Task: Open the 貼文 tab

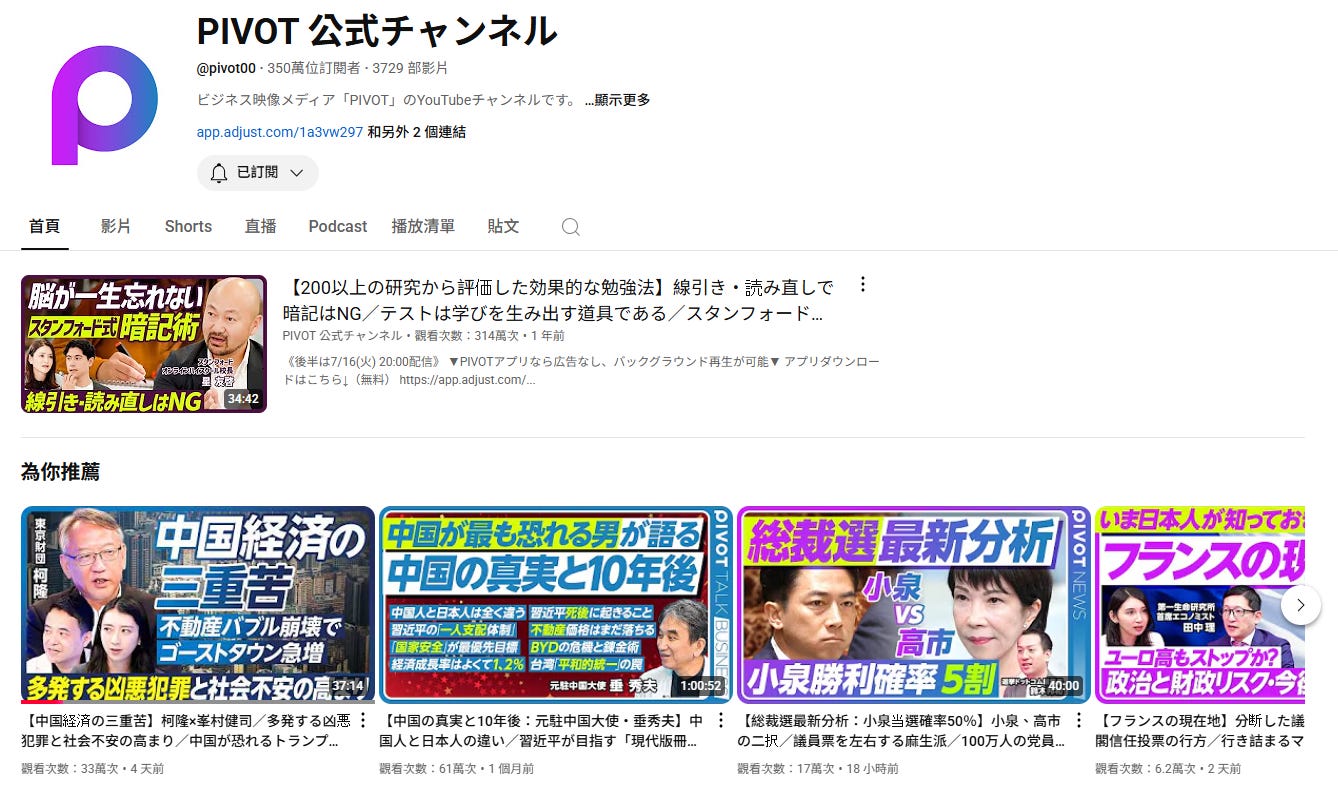Action: (x=503, y=226)
